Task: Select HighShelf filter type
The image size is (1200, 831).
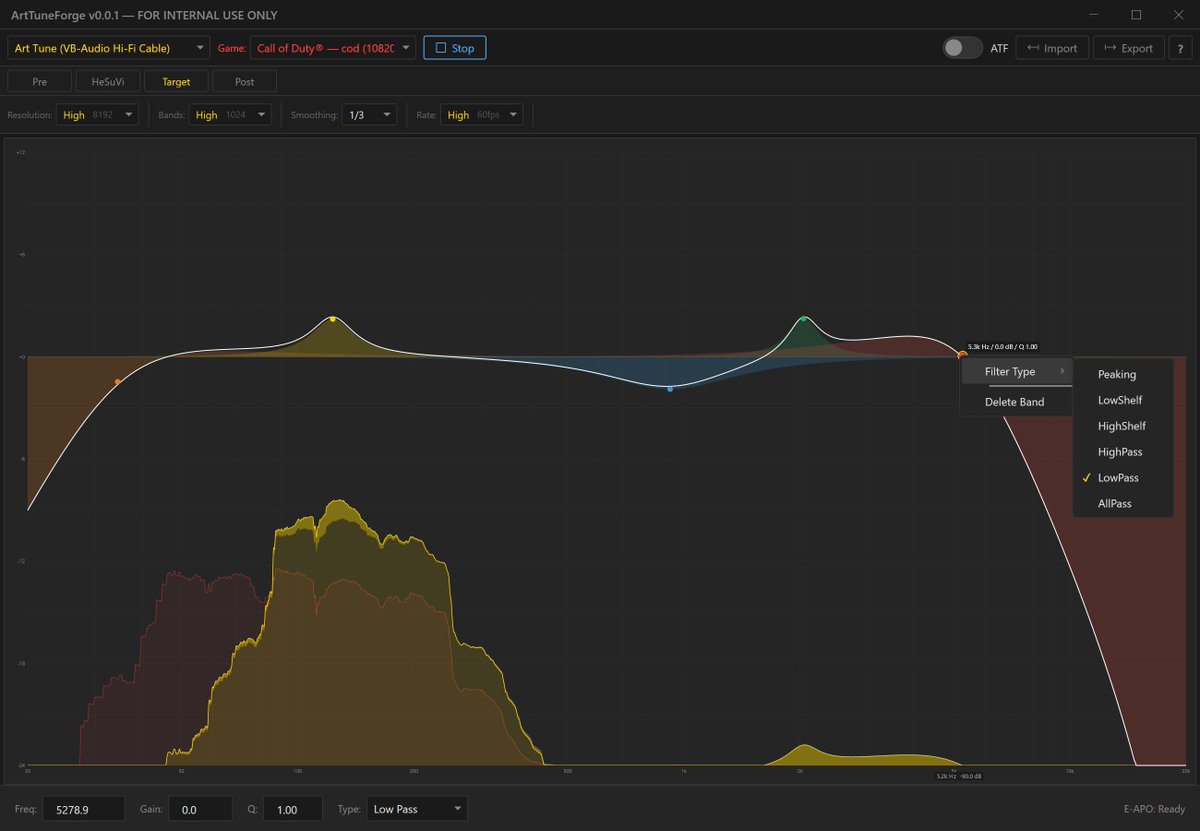Action: tap(1122, 426)
